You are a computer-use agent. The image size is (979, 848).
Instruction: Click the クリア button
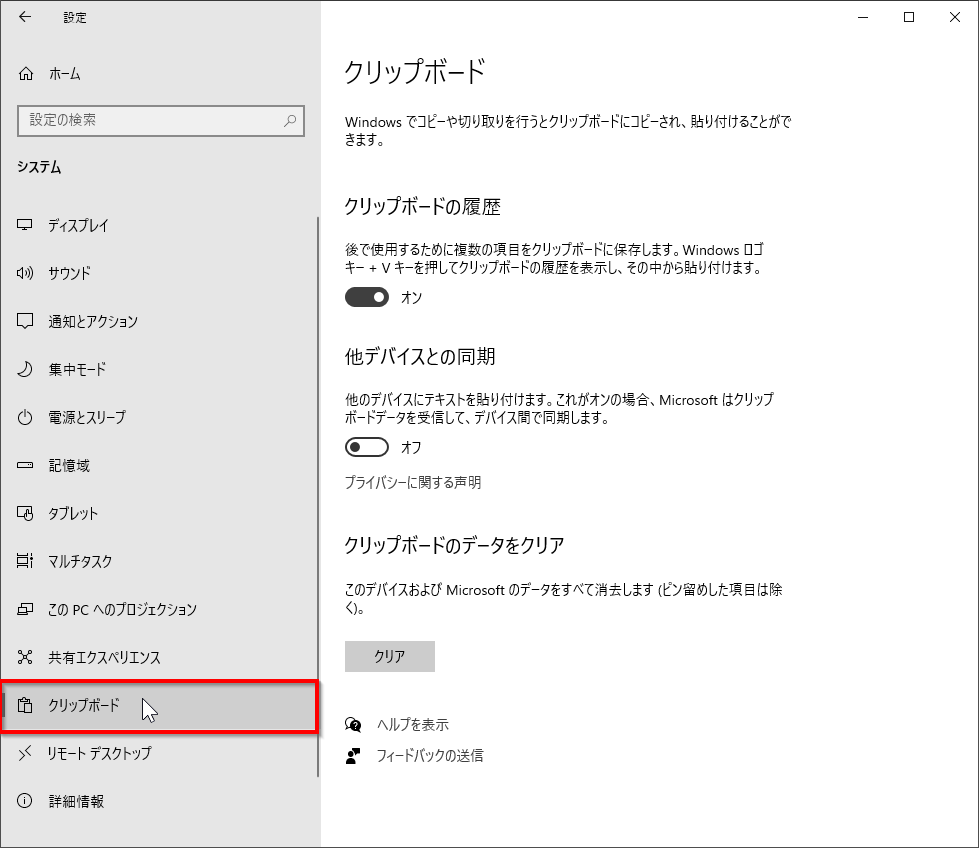(390, 656)
